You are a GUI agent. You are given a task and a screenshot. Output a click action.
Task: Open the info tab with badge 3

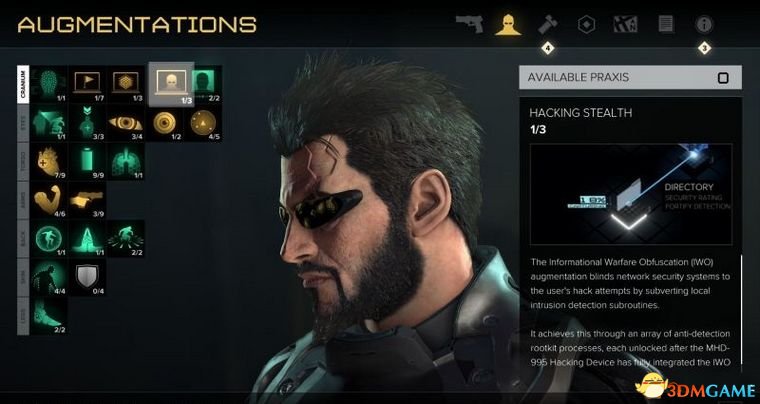coord(704,24)
